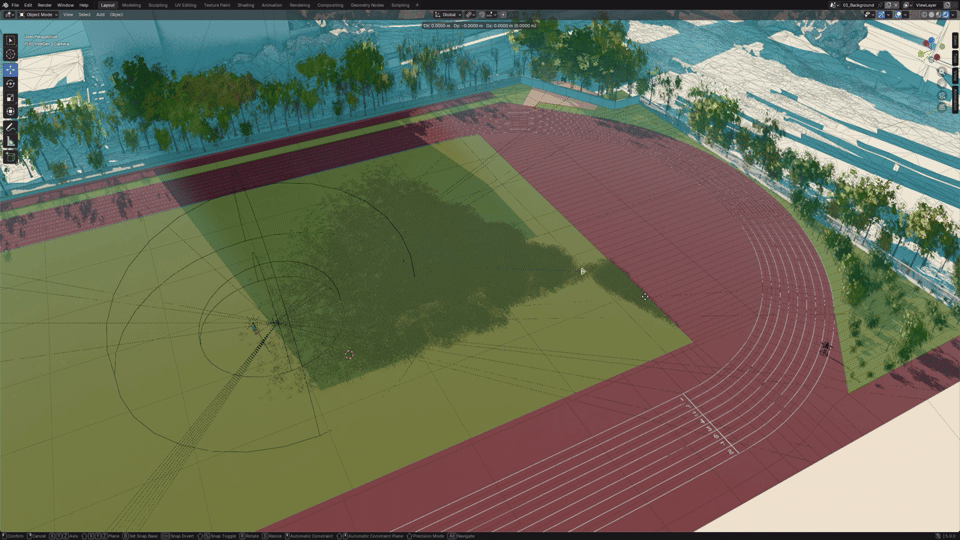
Task: Select the Add Cube tool
Action: coord(10,157)
